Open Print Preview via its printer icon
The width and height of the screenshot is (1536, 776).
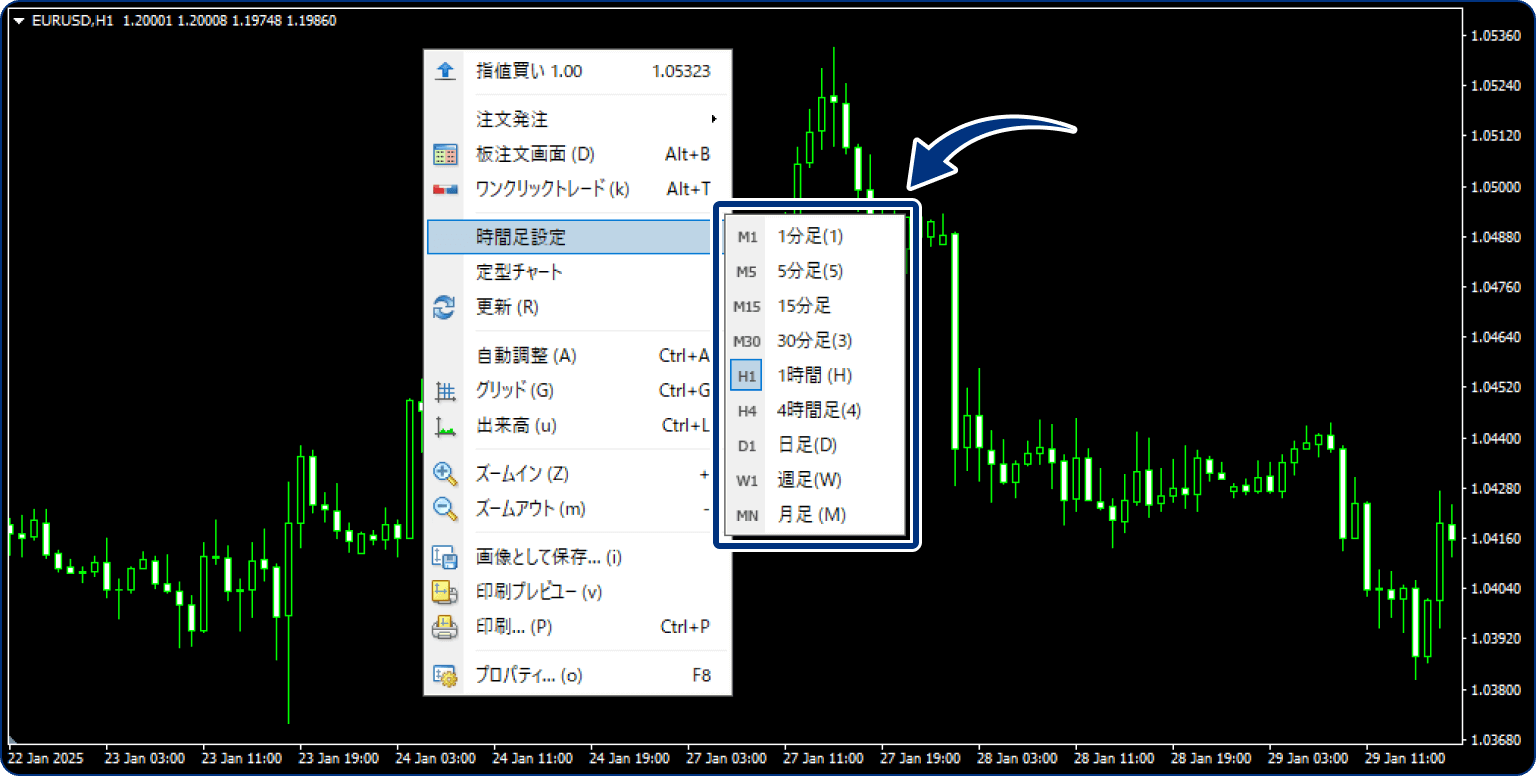pyautogui.click(x=444, y=592)
